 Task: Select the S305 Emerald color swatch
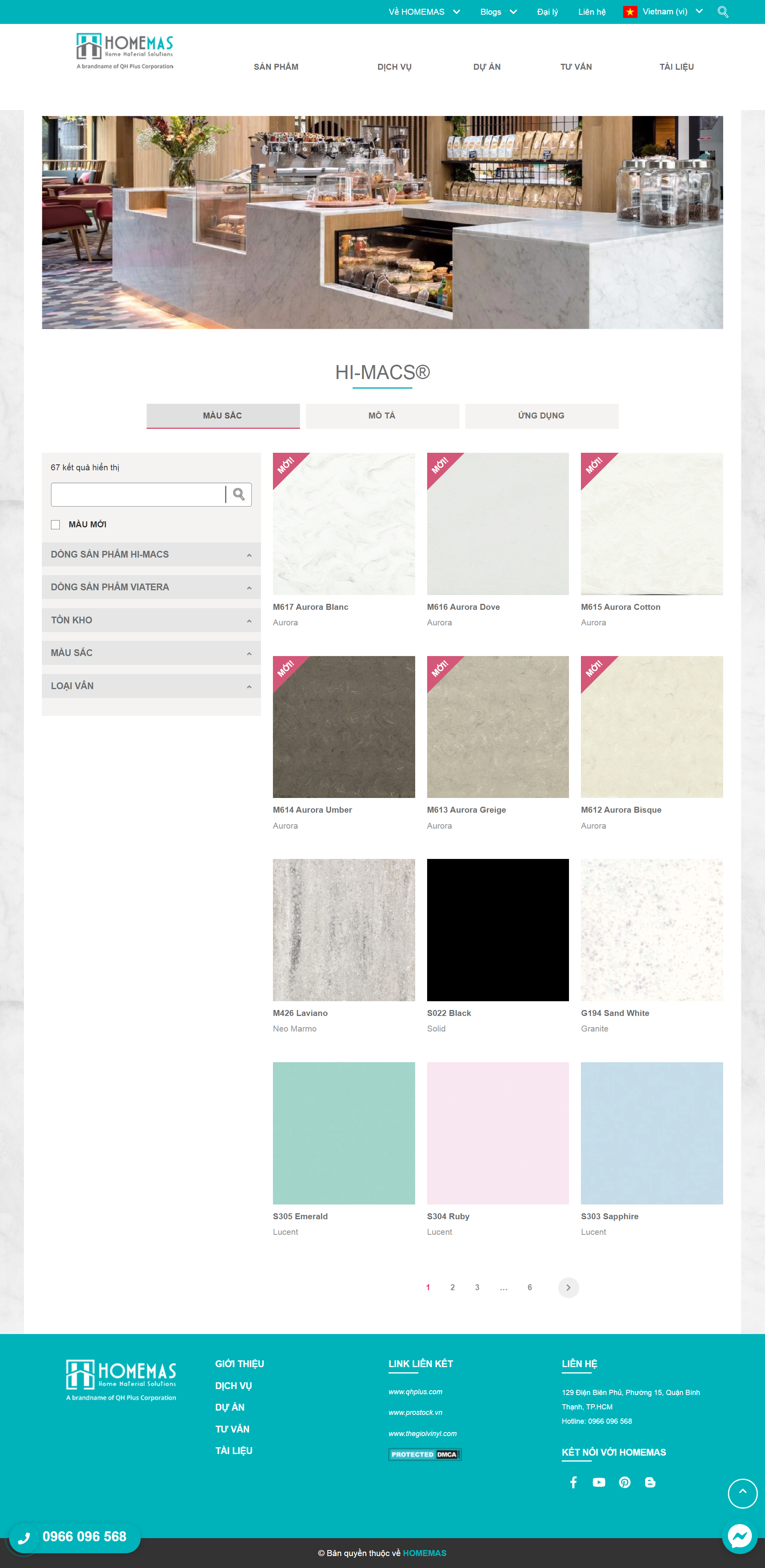click(x=344, y=1133)
